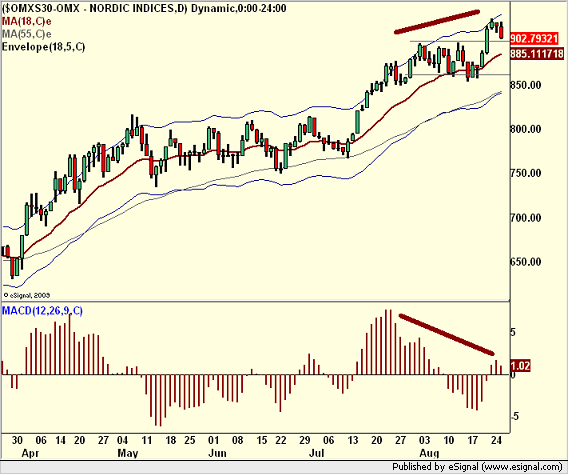568x474 pixels.
Task: Click the eSignal 2009 copyright notice
Action: click(27, 295)
